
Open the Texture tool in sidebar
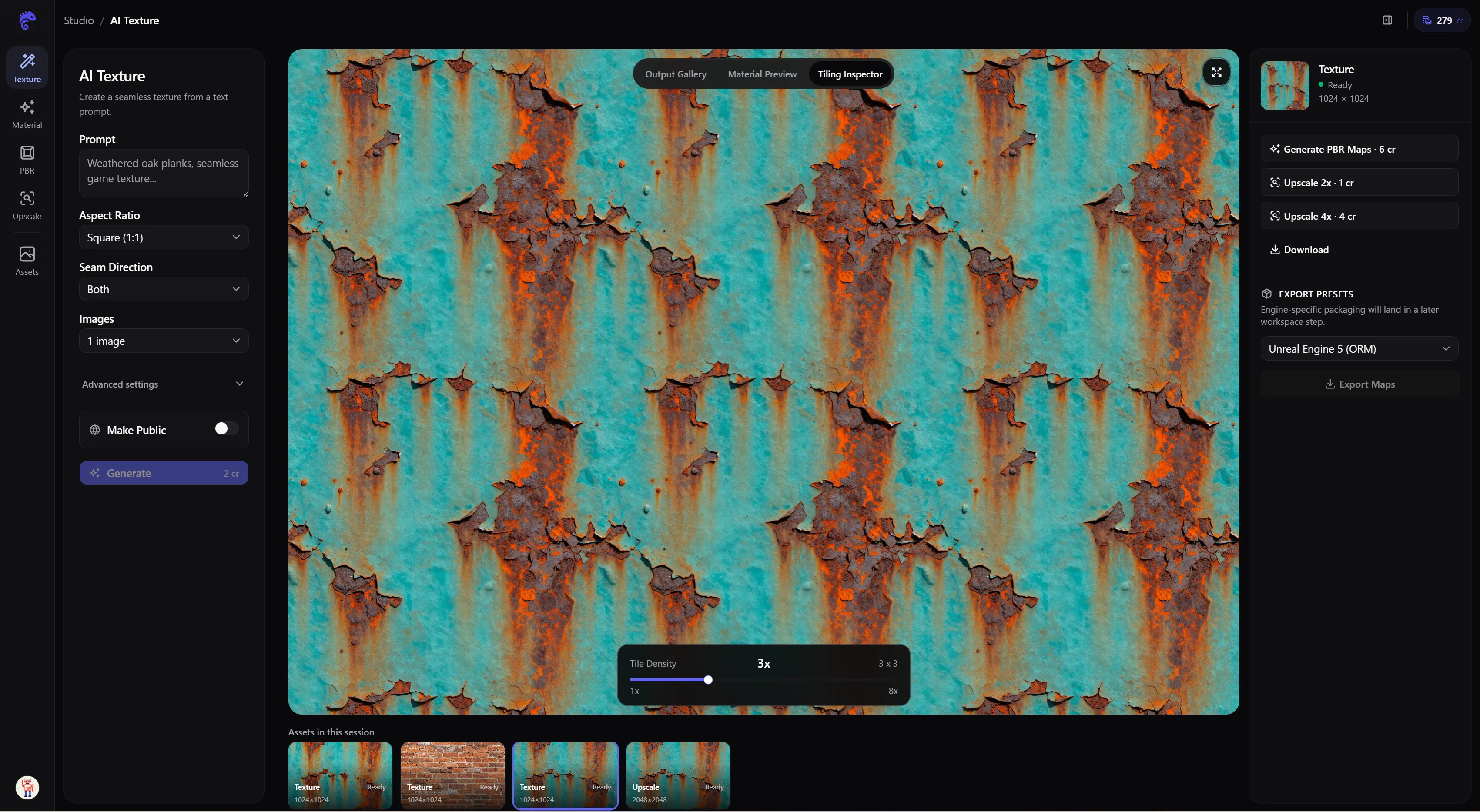pyautogui.click(x=27, y=68)
